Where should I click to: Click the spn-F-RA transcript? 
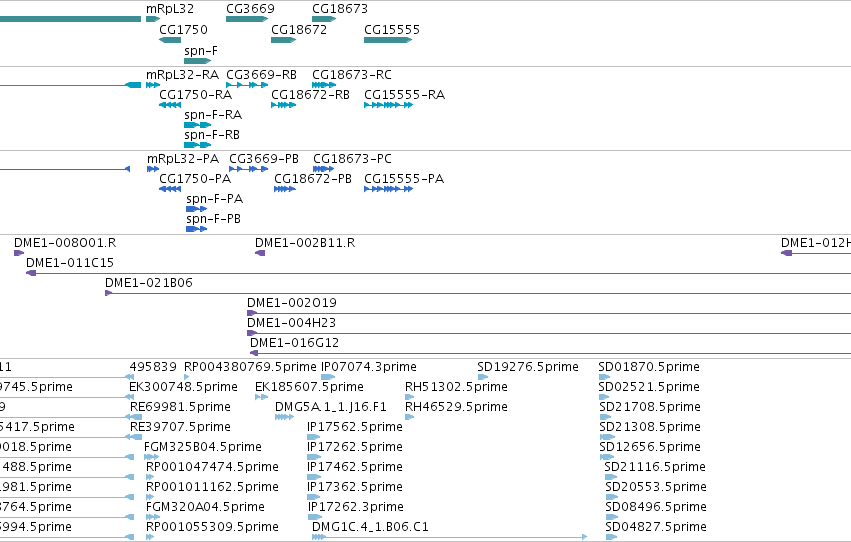[x=198, y=125]
